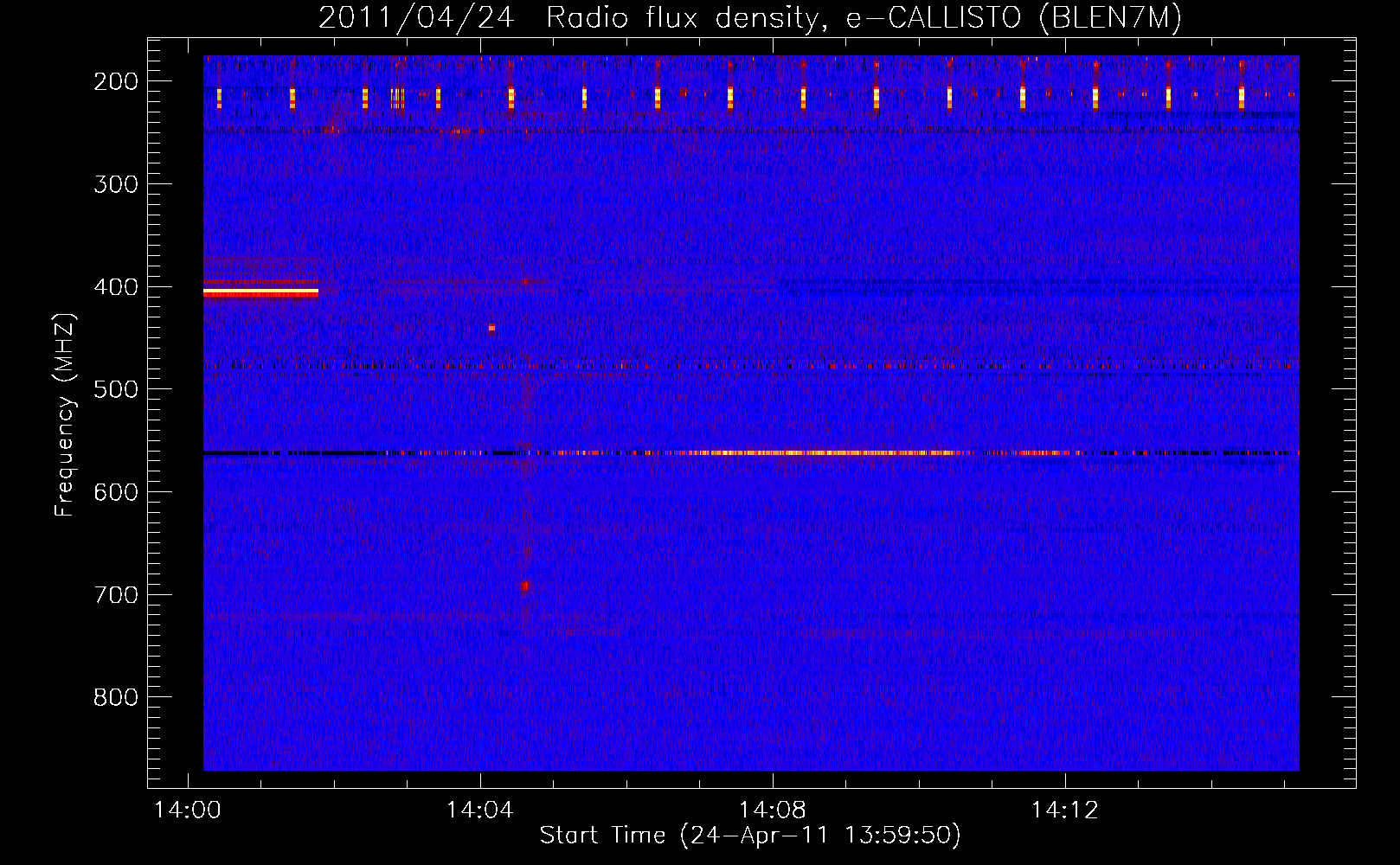Select the '500' frequency axis label

[115, 389]
